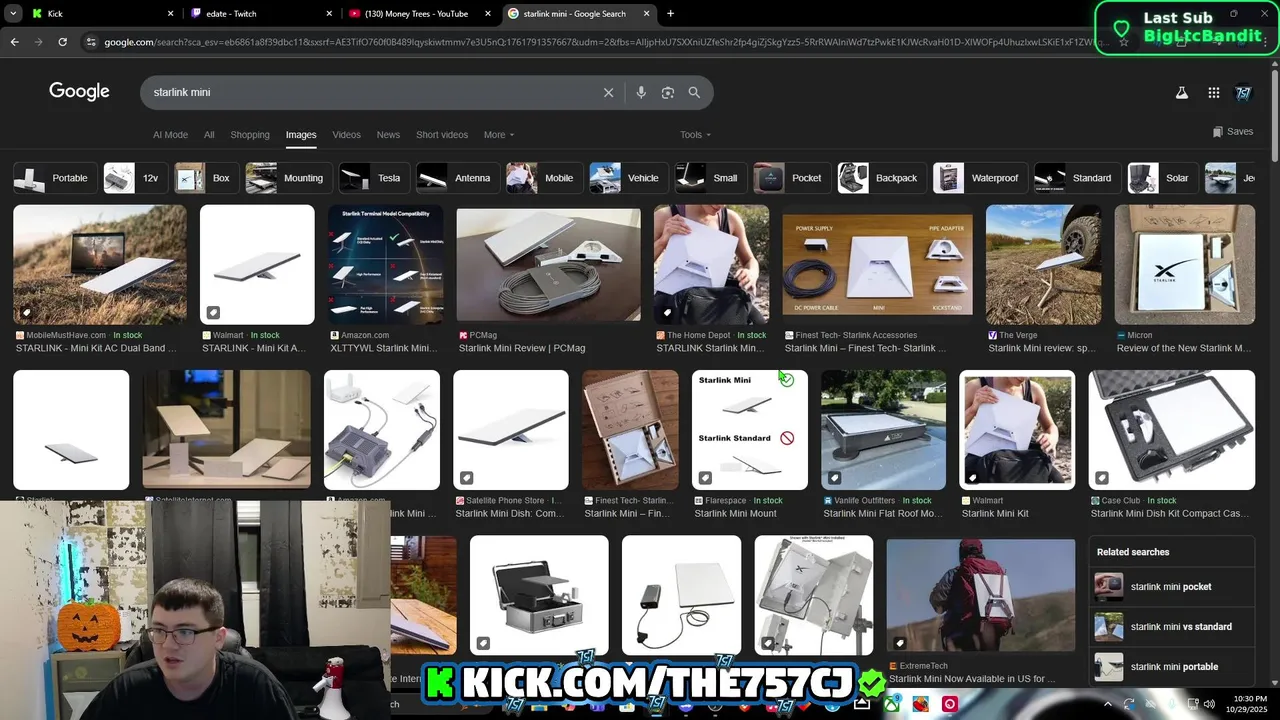Filter images by Portable chip
Screen dimensions: 1280x720
coord(55,178)
